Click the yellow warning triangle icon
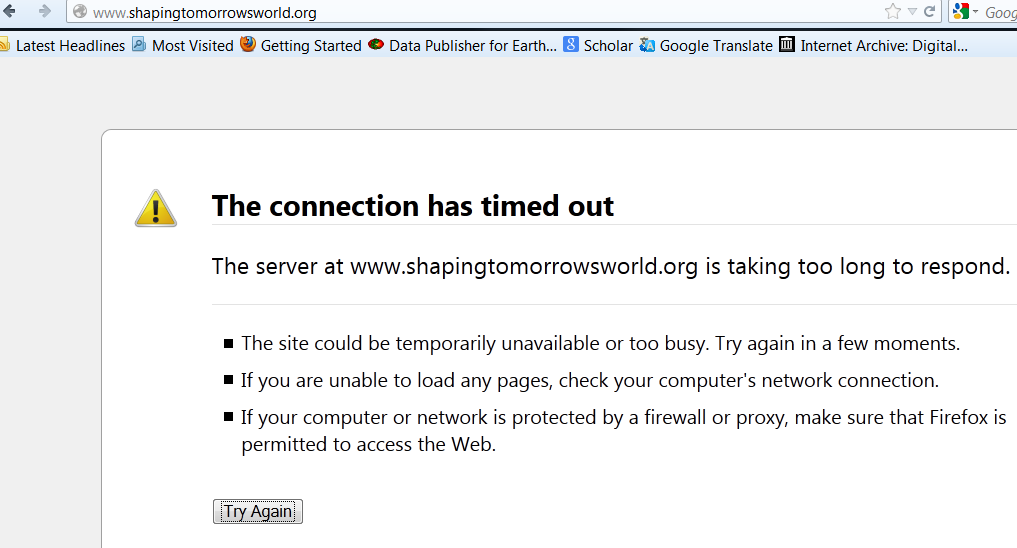 click(156, 208)
